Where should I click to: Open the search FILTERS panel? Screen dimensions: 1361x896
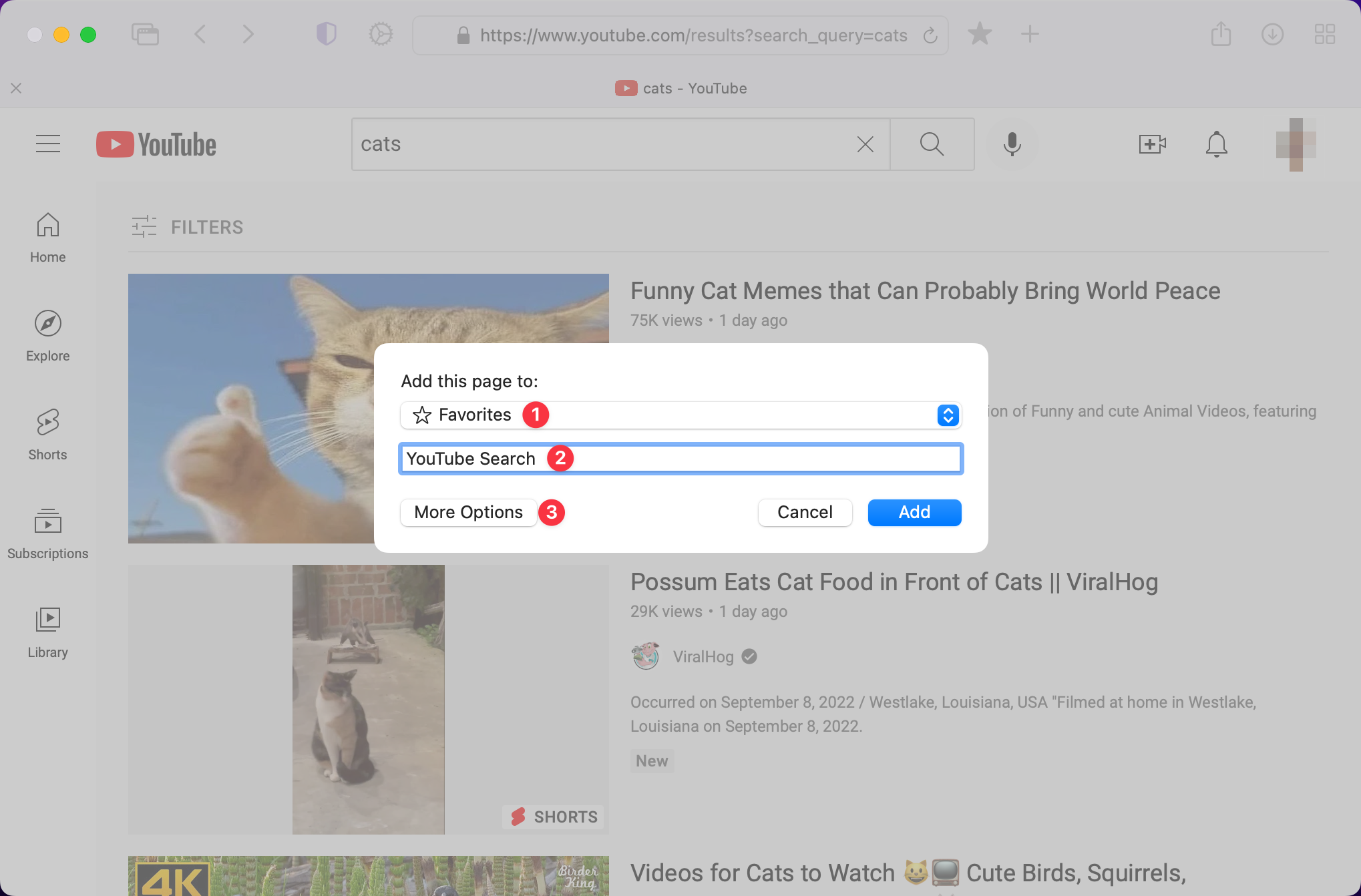pyautogui.click(x=187, y=227)
